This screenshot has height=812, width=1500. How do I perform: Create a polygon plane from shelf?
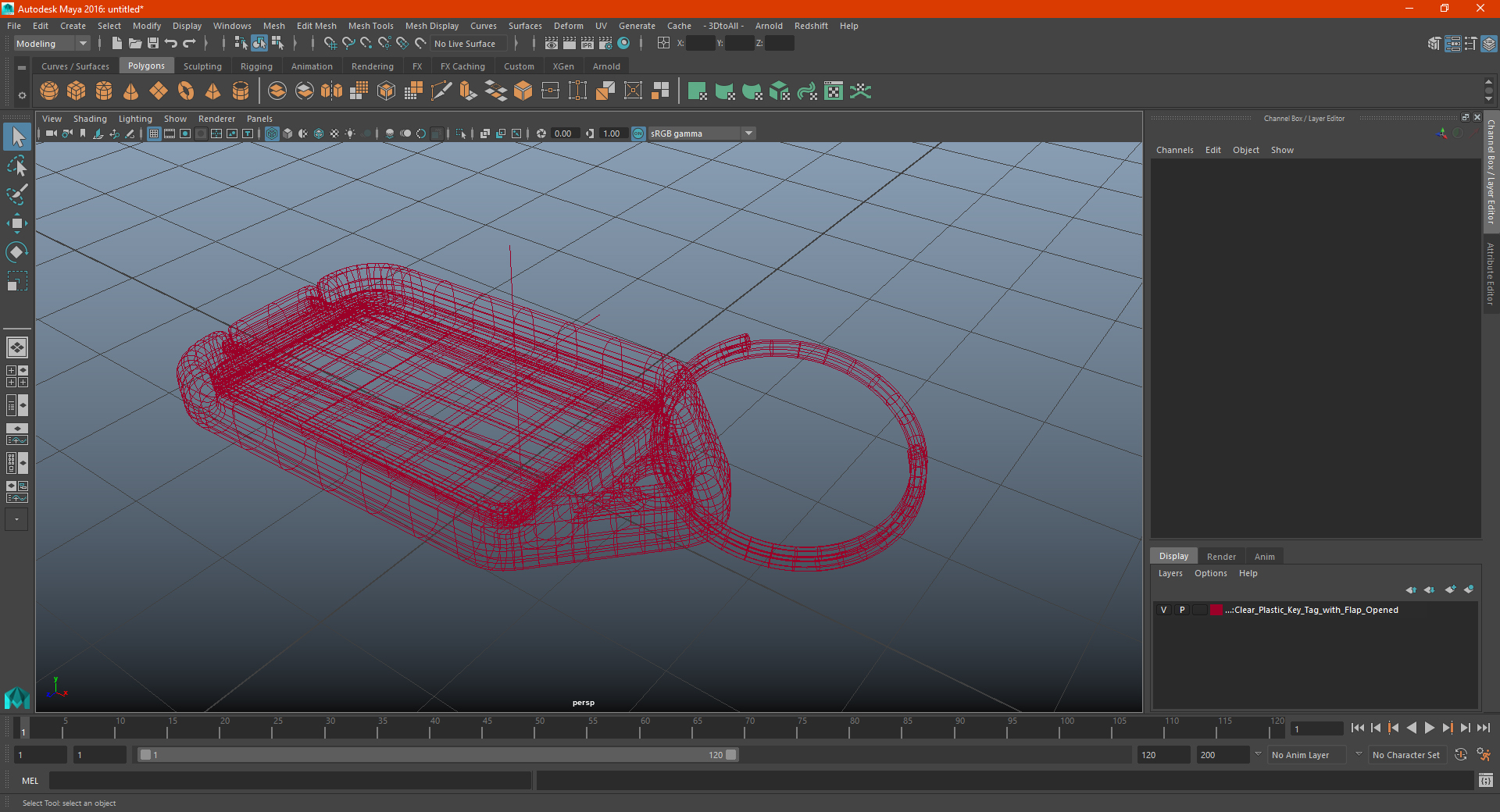[x=159, y=91]
